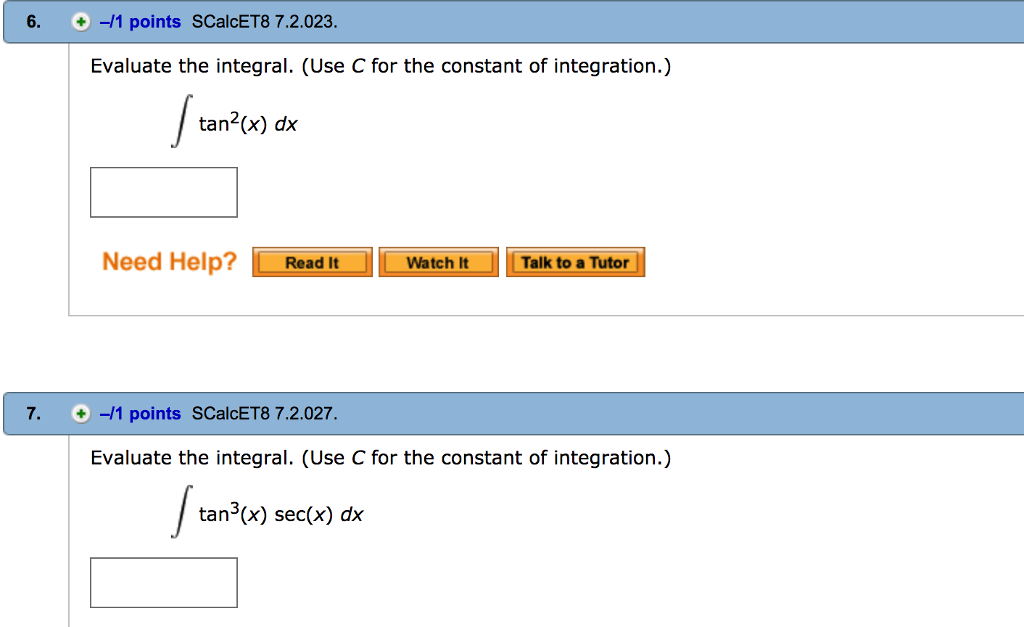The height and width of the screenshot is (627, 1024).
Task: Click the Watch It help button
Action: coord(438,262)
